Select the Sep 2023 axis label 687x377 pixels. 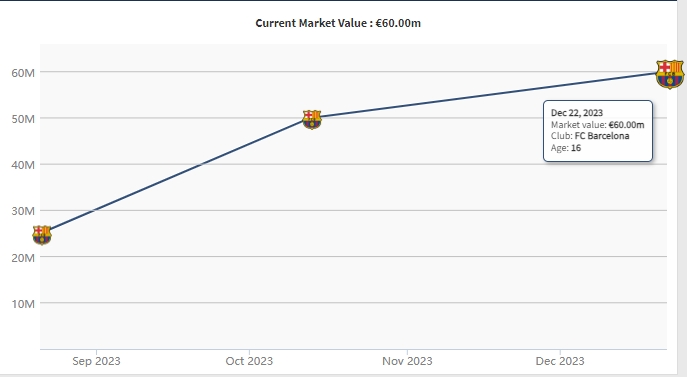(96, 361)
